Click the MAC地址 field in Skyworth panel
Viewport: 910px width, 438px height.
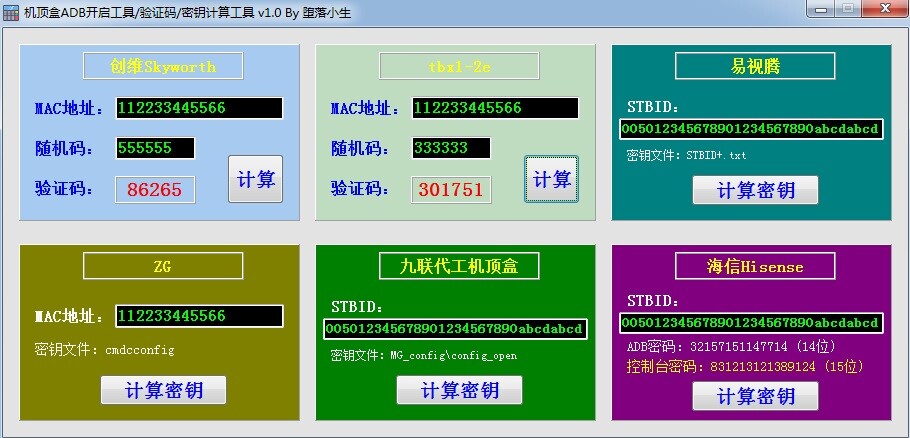click(x=199, y=108)
